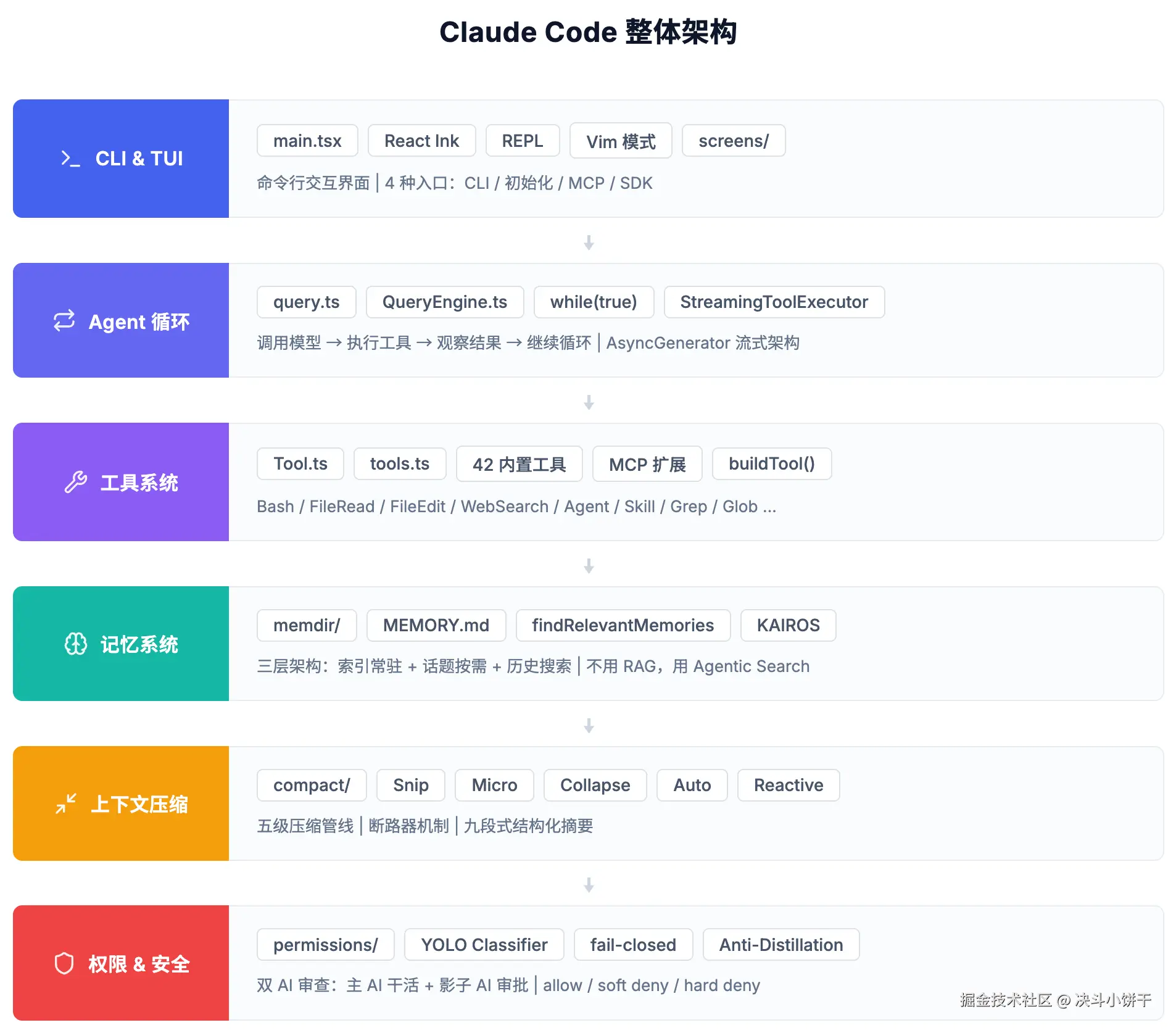Select the compress-arrows icon on 上下文压缩

66,802
